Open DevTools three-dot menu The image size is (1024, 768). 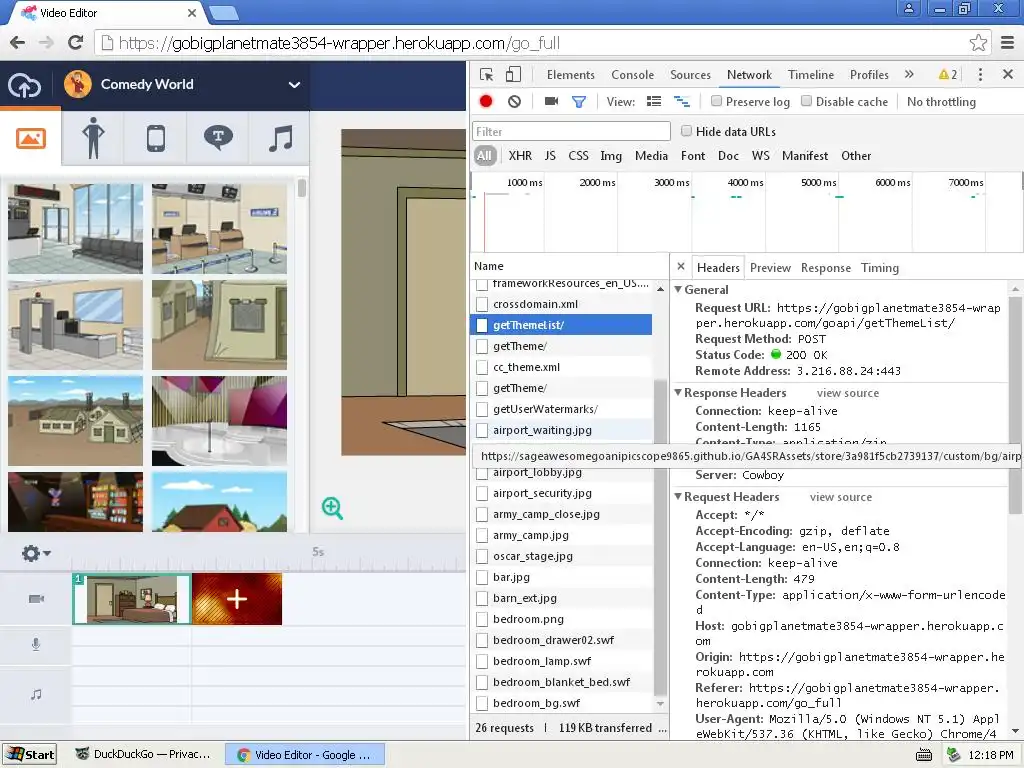pos(980,74)
